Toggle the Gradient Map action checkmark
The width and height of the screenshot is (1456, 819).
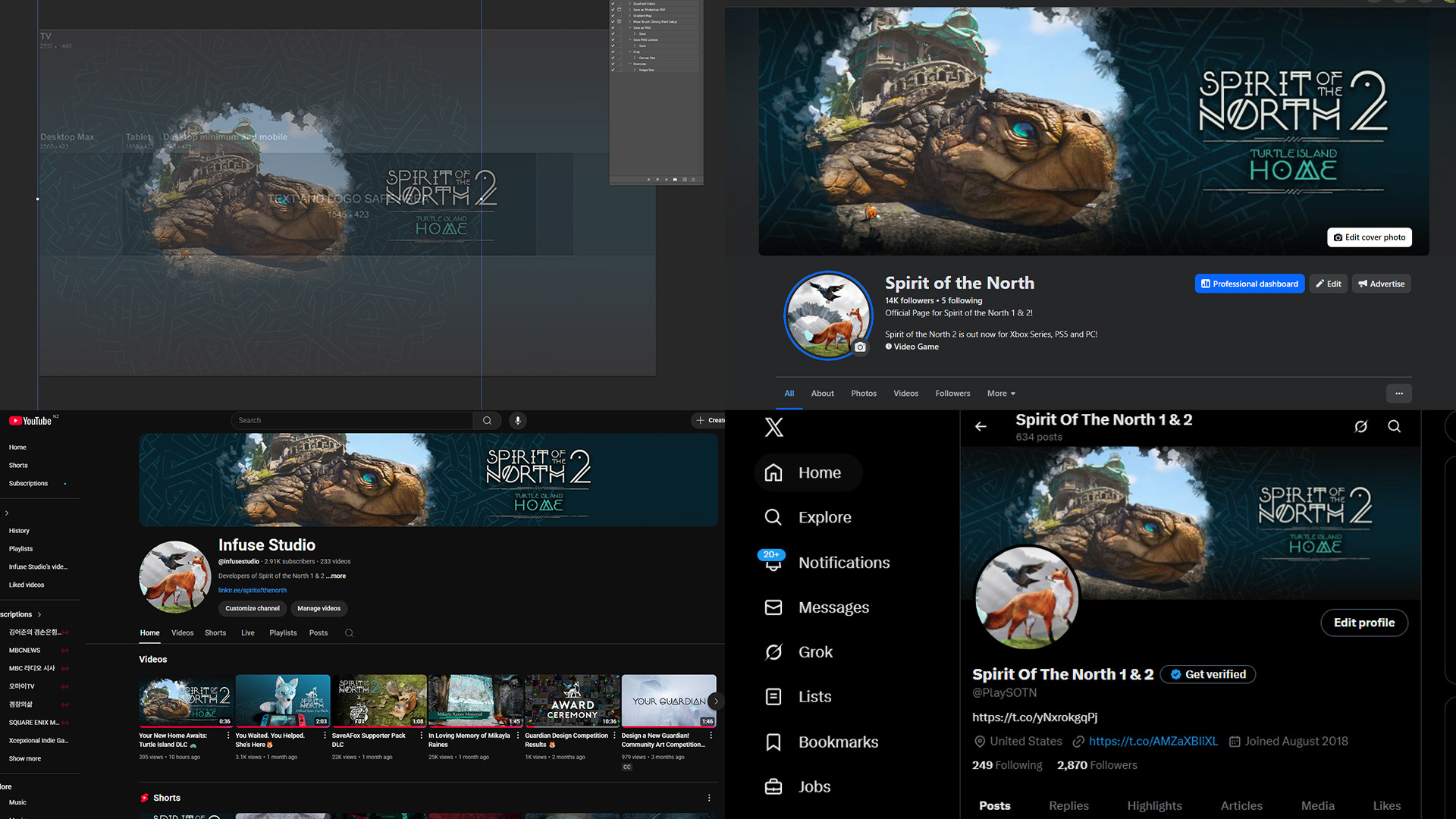[613, 16]
